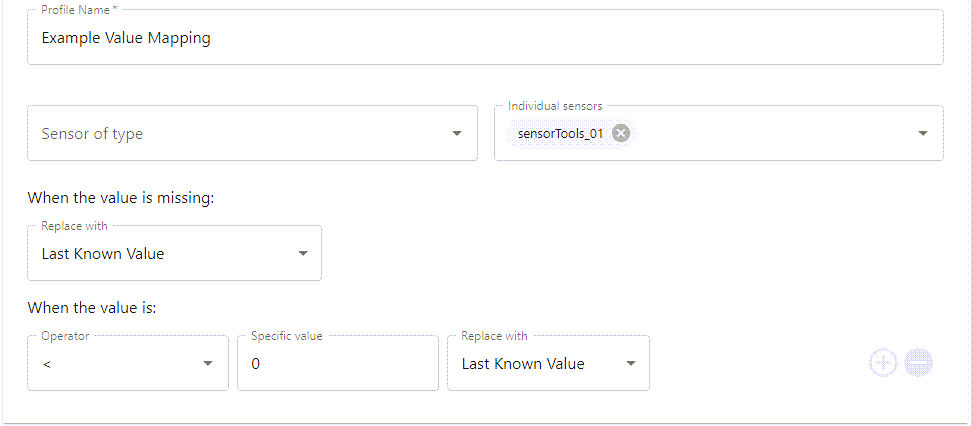
Task: Click into the Profile Name text field
Action: tap(485, 39)
